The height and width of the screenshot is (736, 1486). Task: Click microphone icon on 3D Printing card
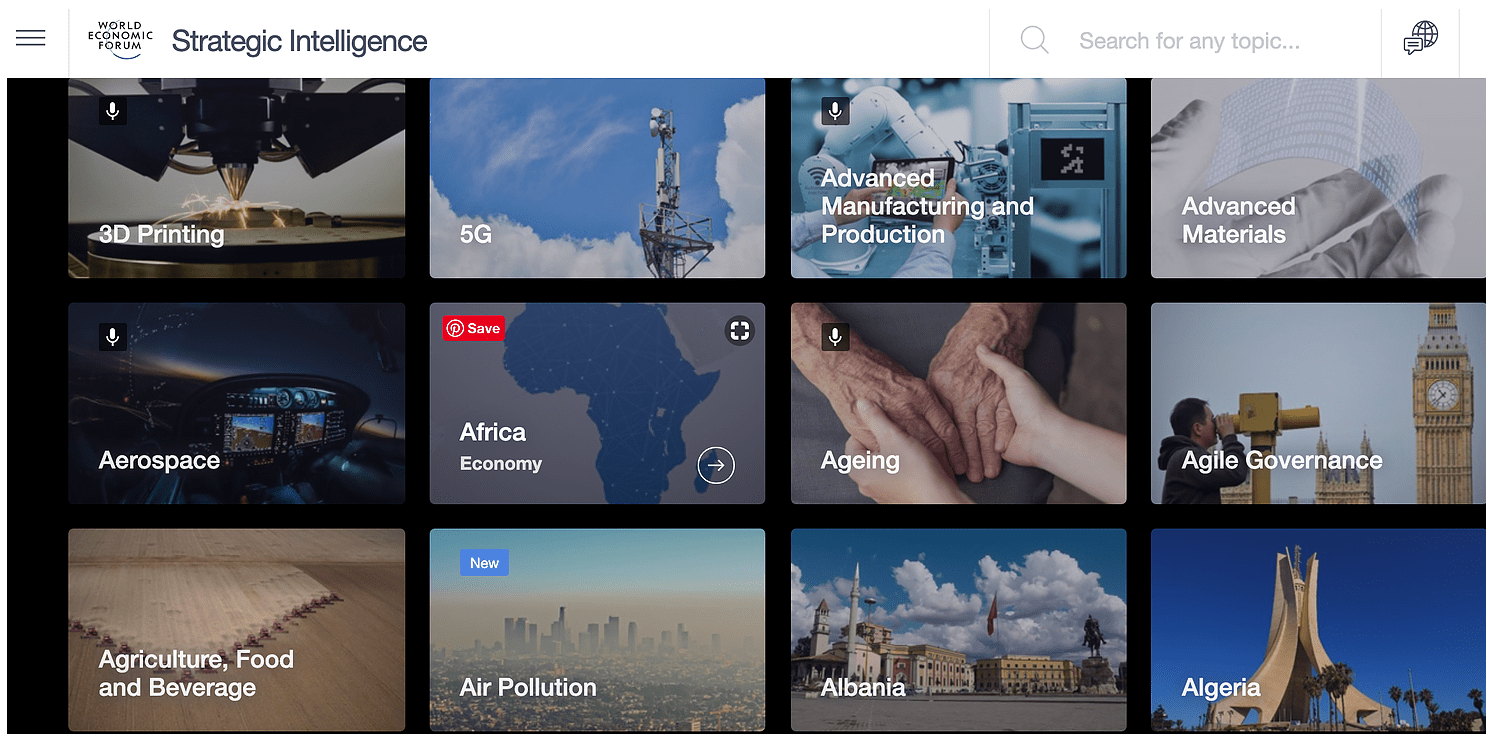tap(113, 110)
